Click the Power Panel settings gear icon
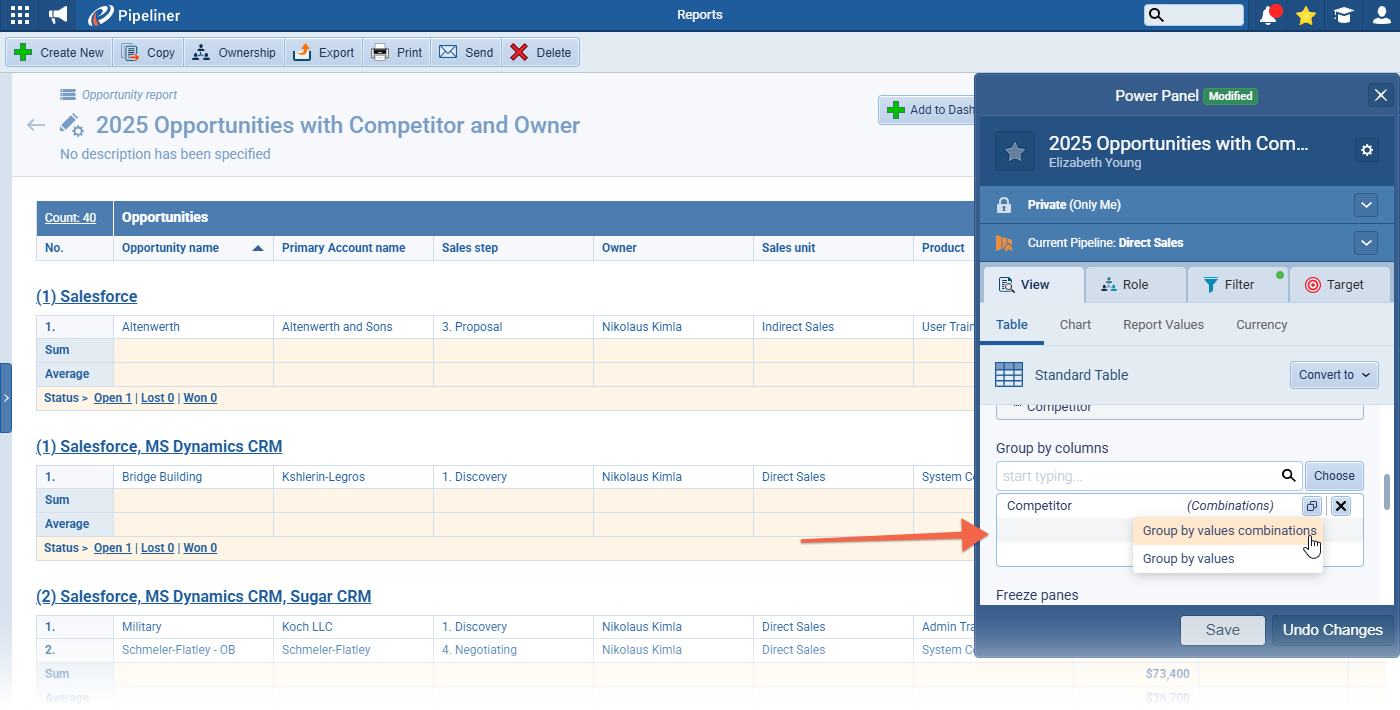This screenshot has height=710, width=1400. (1367, 150)
